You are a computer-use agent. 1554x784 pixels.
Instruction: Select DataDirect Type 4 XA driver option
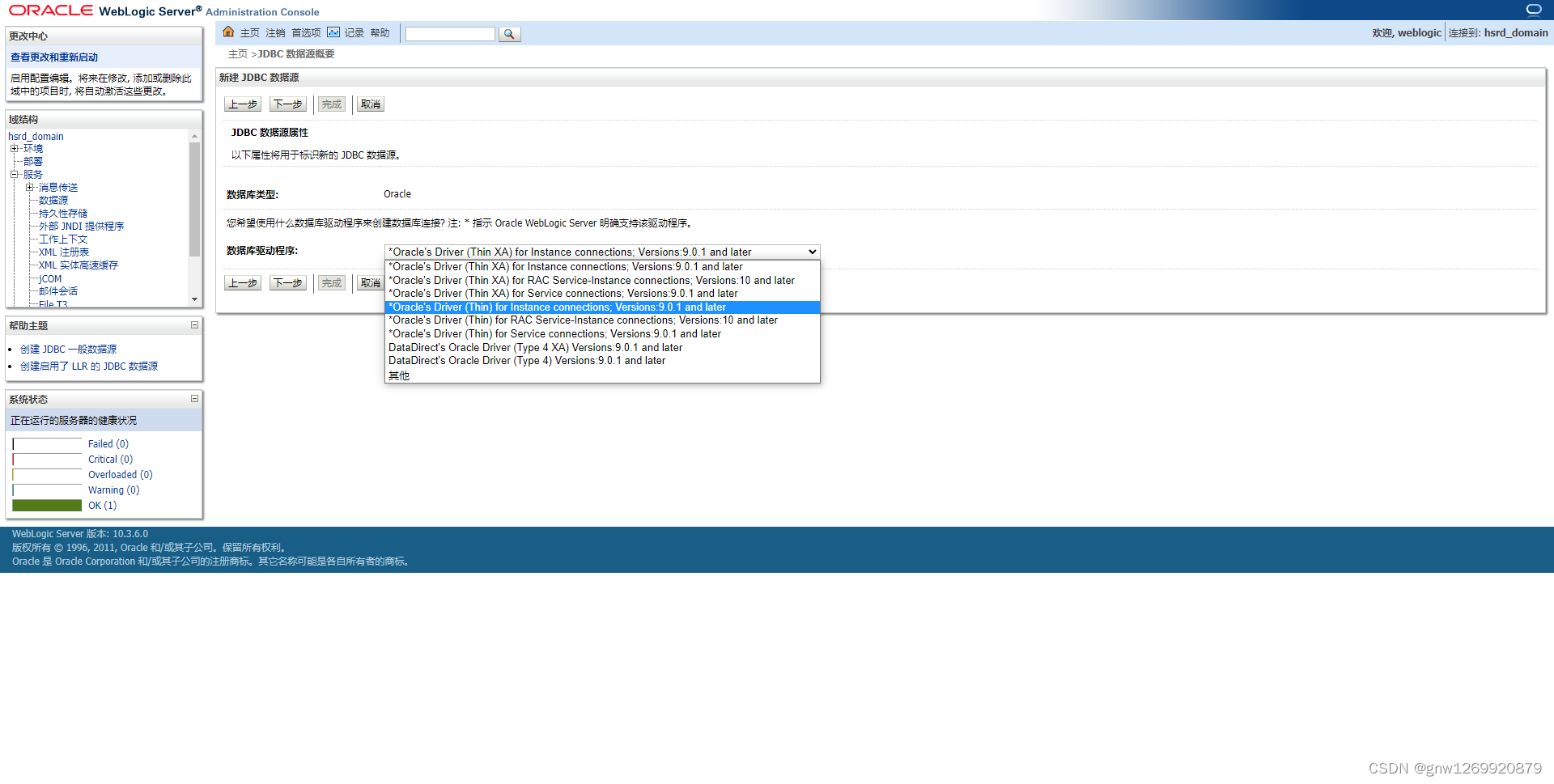pyautogui.click(x=602, y=348)
